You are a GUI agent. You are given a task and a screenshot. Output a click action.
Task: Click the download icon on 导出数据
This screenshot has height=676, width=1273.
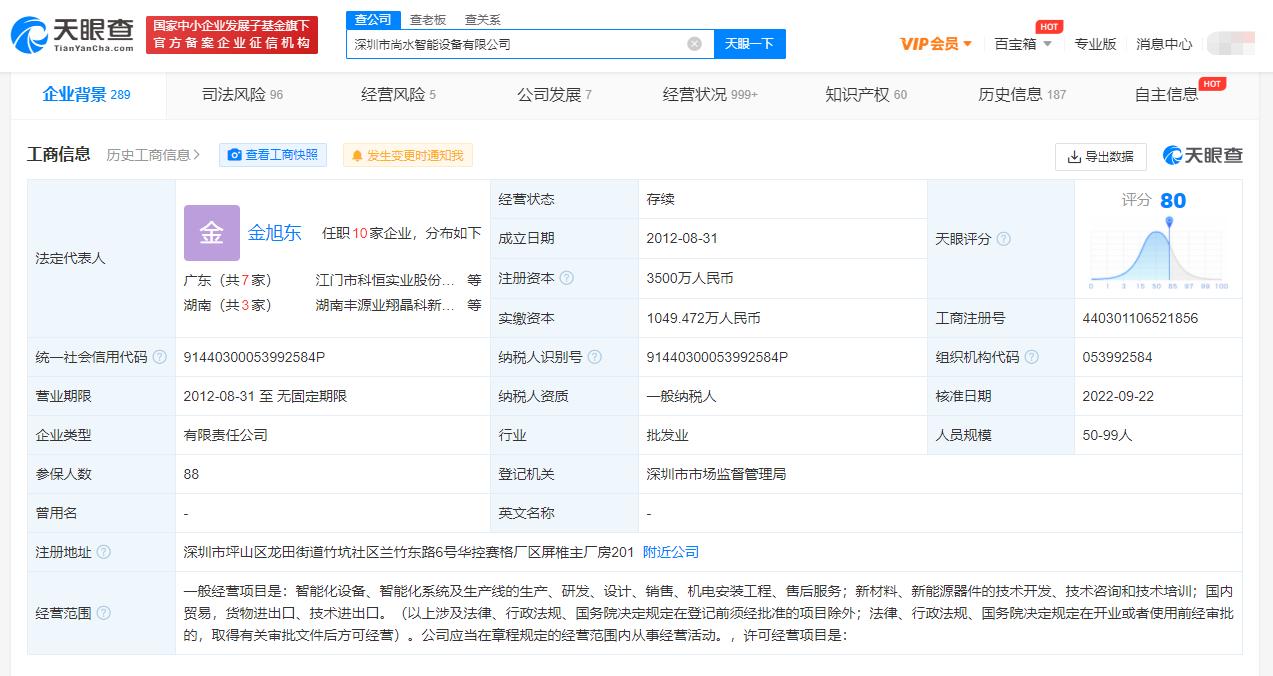point(1074,157)
